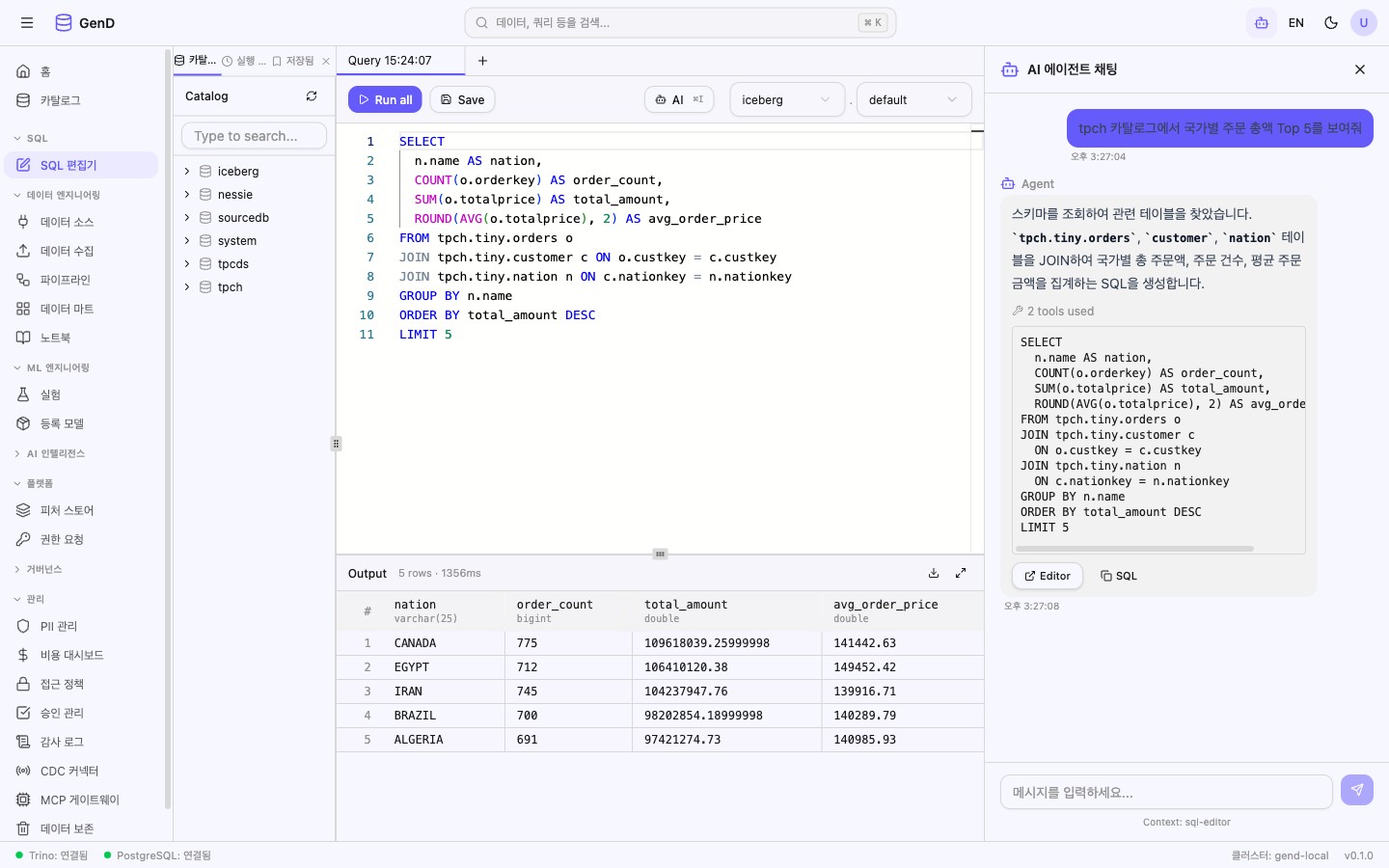The height and width of the screenshot is (868, 1389).
Task: Download the output results
Action: pyautogui.click(x=934, y=573)
